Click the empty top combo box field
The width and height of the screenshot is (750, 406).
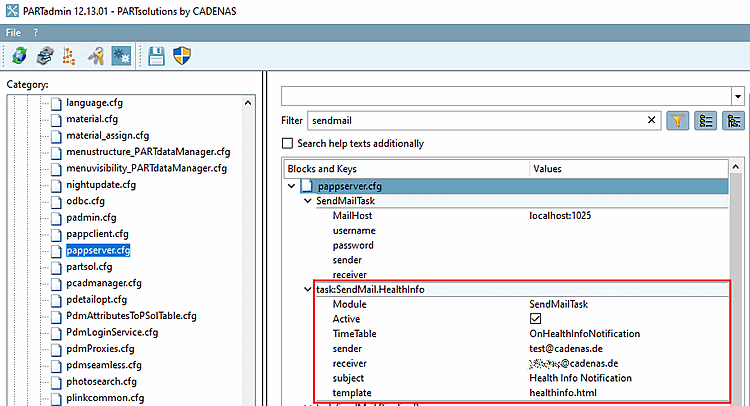pos(506,96)
